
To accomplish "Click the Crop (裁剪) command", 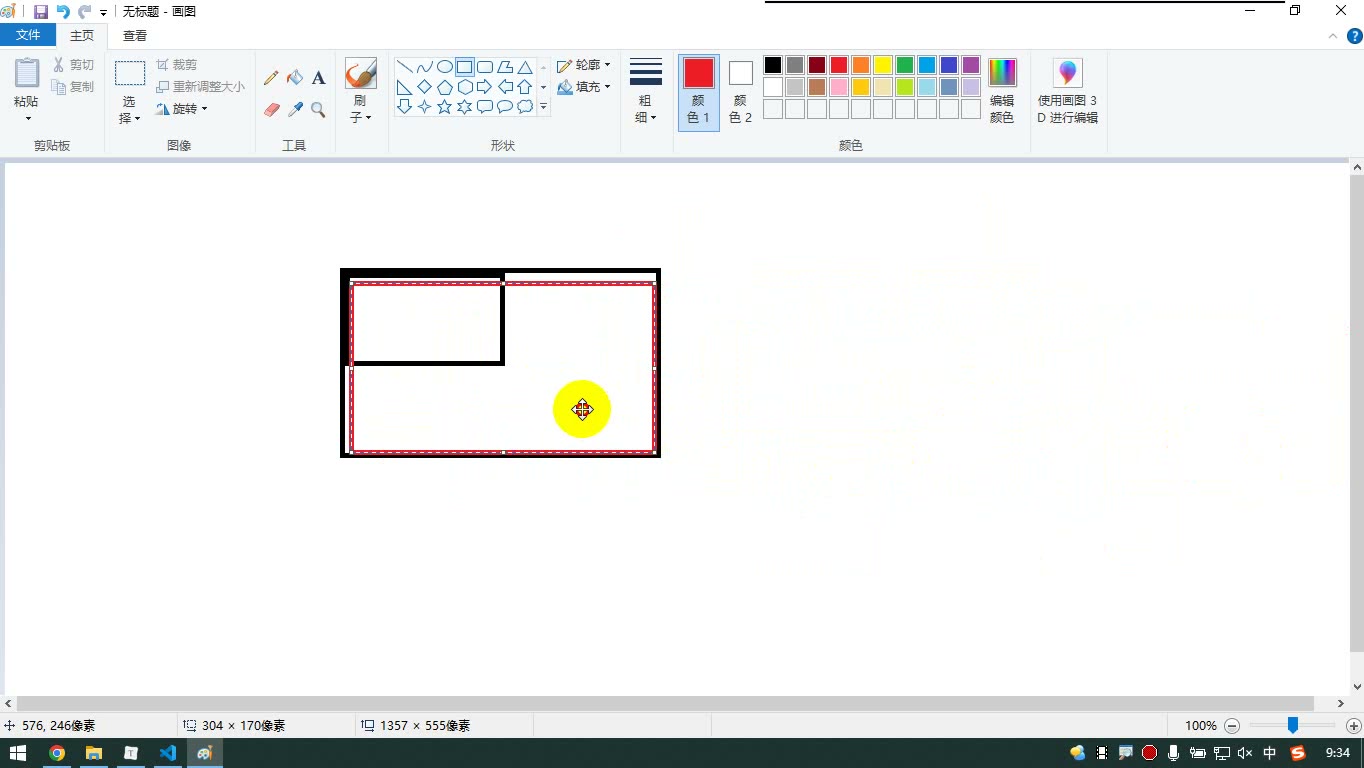I will coord(177,65).
